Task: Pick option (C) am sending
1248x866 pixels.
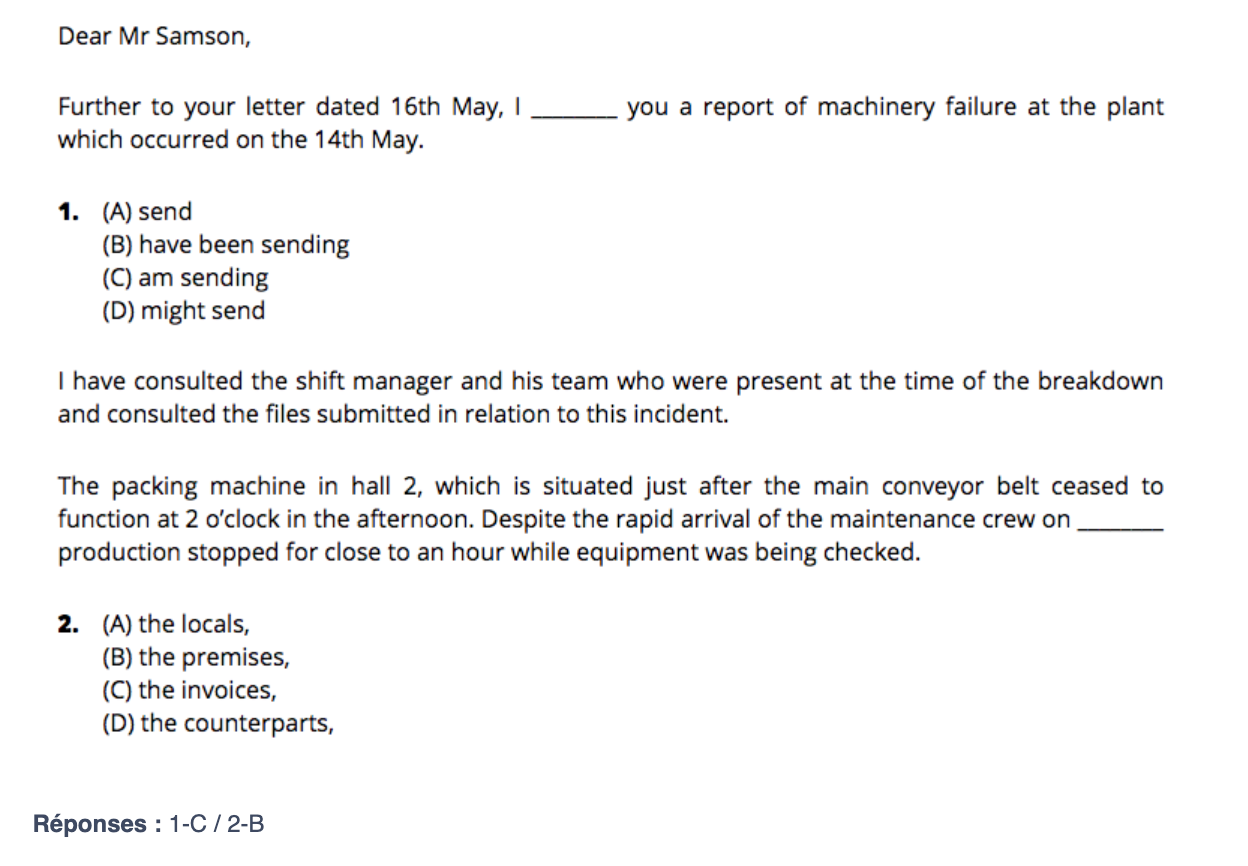Action: tap(186, 278)
